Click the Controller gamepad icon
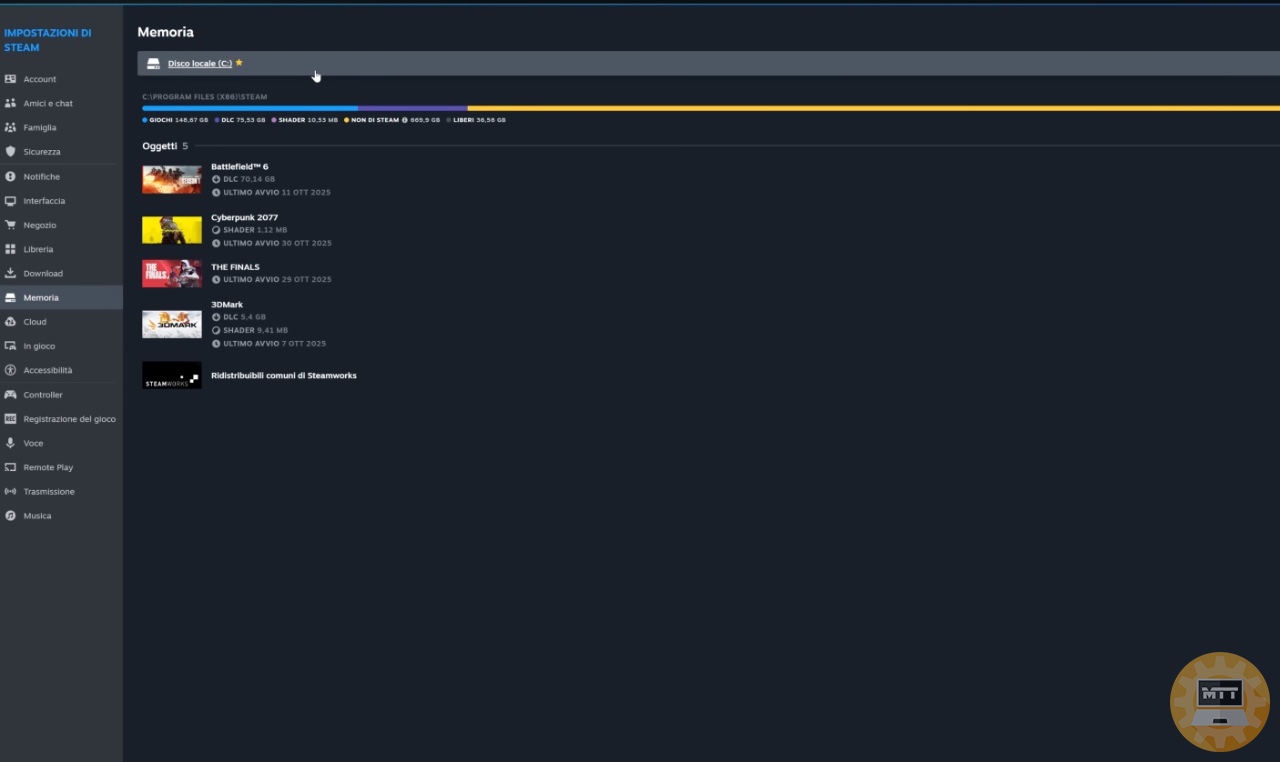The image size is (1280, 762). [10, 395]
